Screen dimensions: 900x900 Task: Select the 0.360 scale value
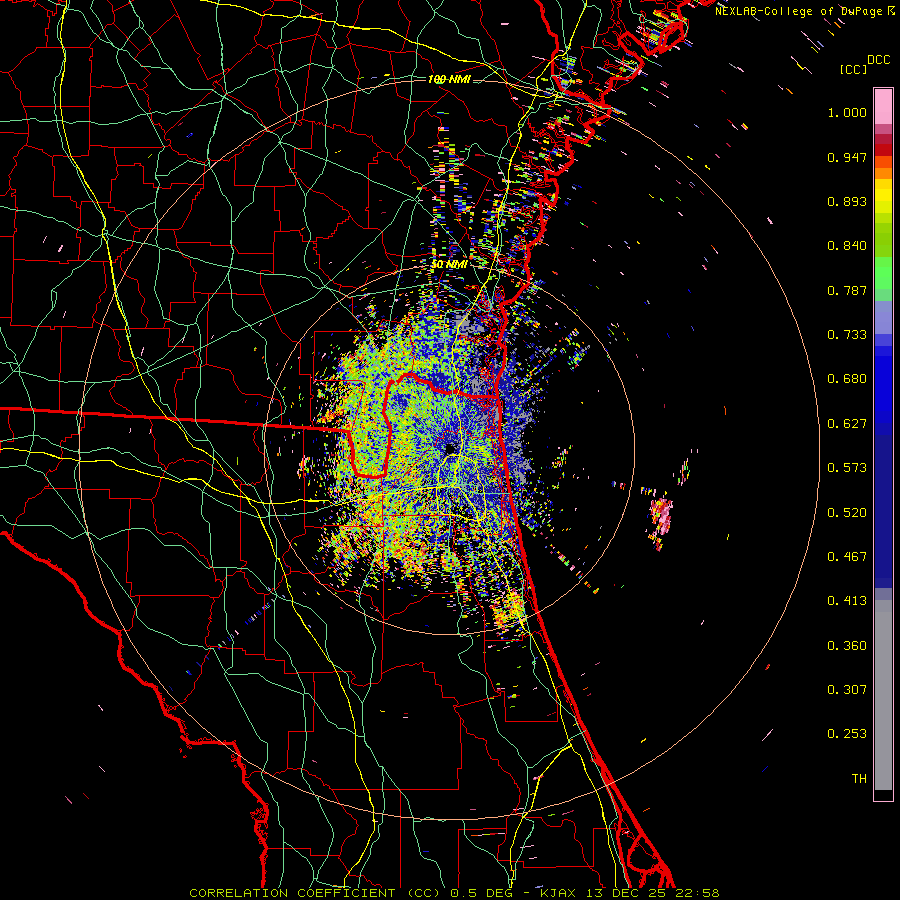847,646
